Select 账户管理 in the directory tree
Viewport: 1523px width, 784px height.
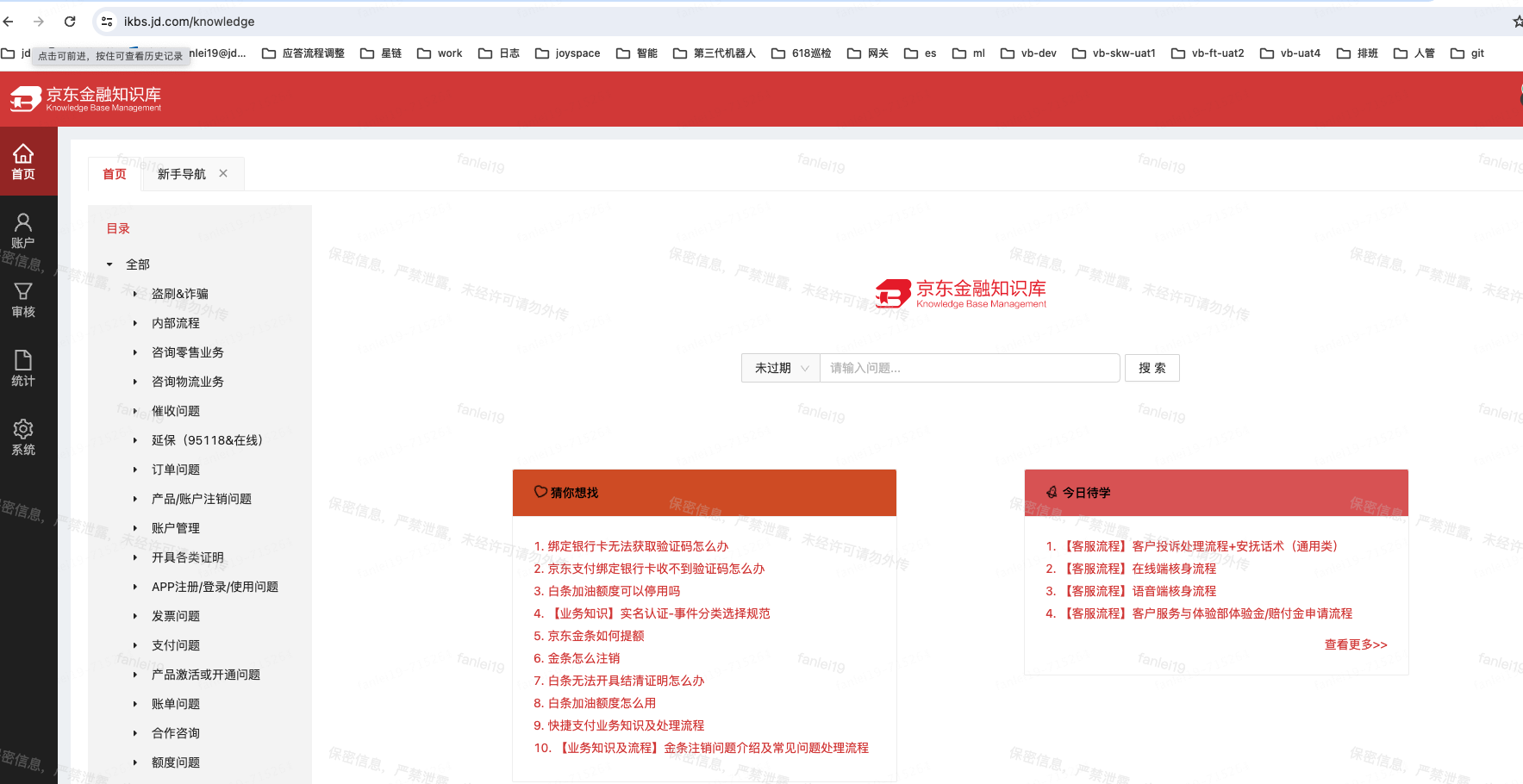click(x=176, y=528)
